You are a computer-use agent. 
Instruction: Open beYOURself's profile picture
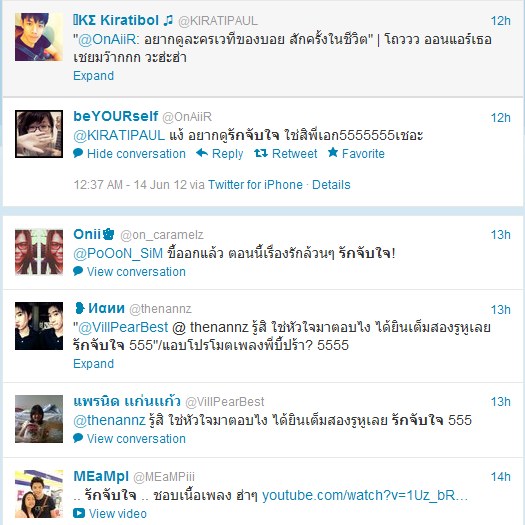(x=39, y=134)
